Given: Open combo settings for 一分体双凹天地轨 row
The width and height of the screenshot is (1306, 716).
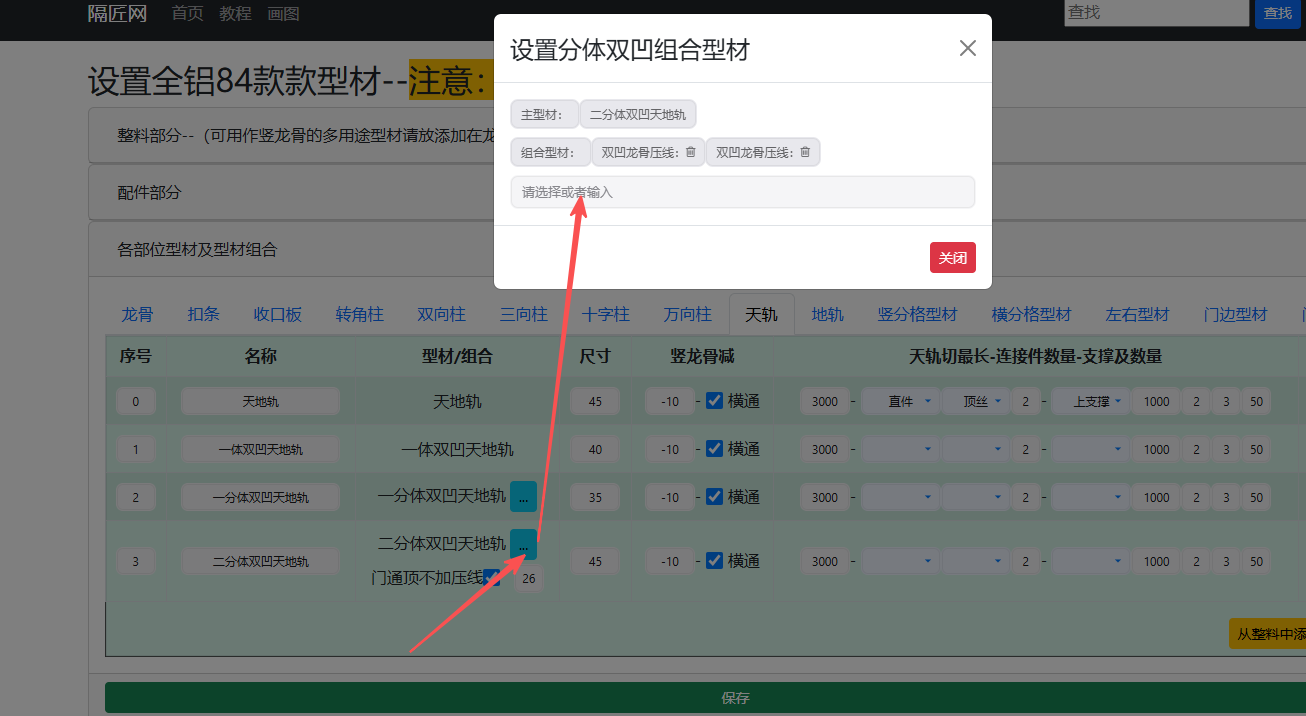Looking at the screenshot, I should point(523,497).
